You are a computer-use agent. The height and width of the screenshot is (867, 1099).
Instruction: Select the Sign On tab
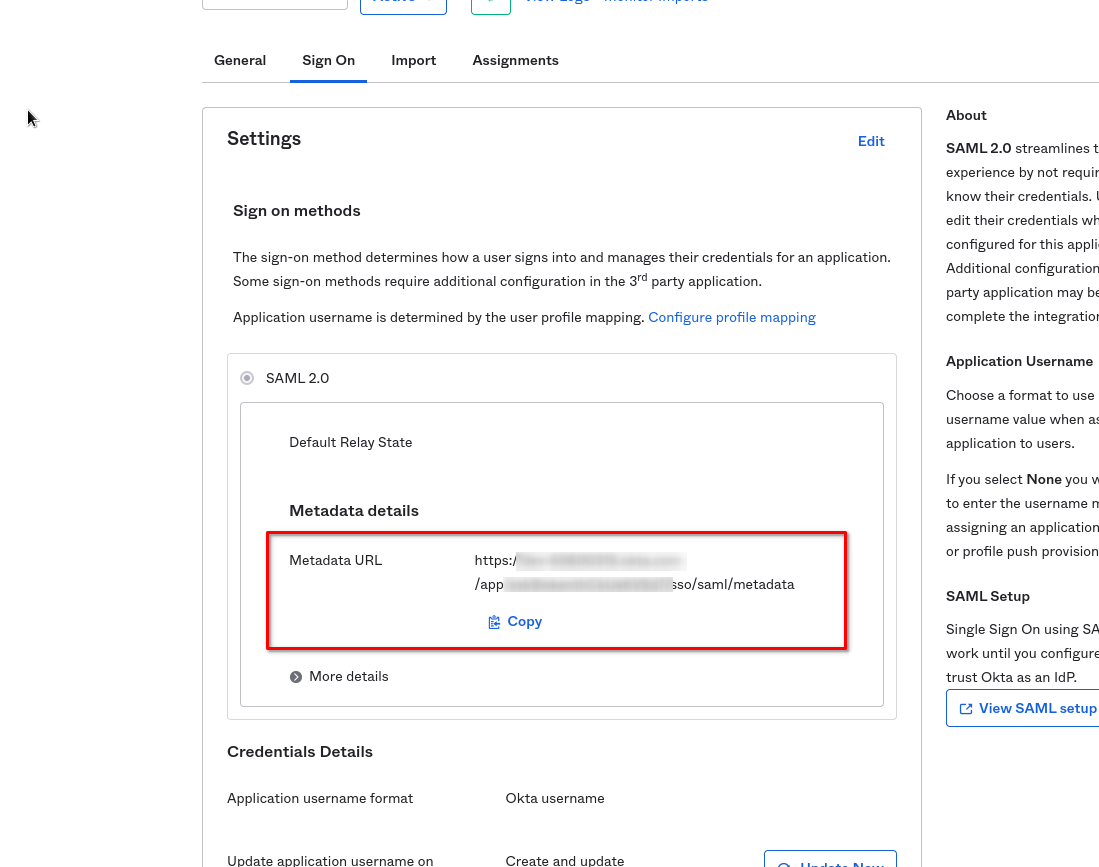pos(328,61)
